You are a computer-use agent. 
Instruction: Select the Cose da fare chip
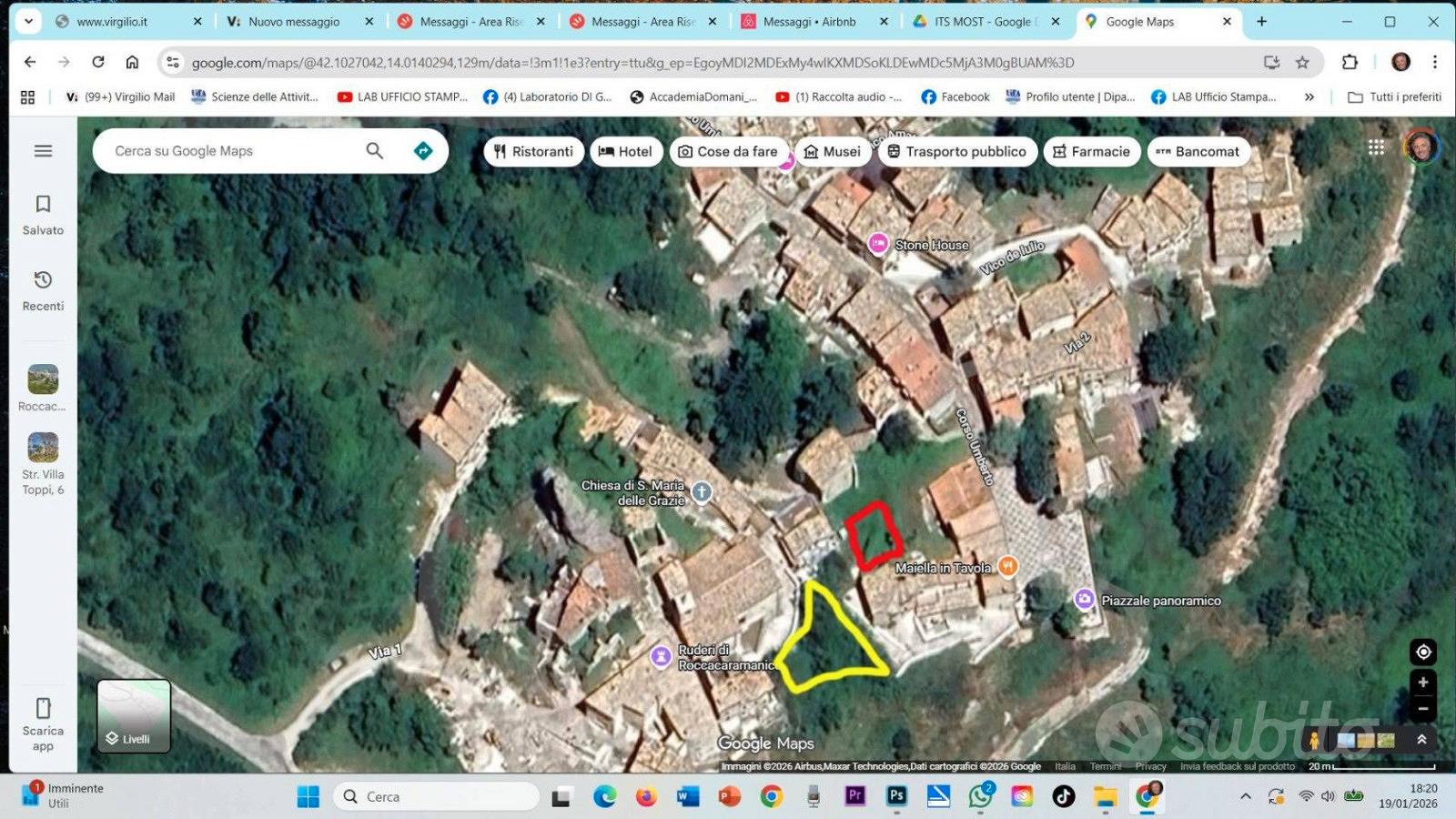point(728,152)
